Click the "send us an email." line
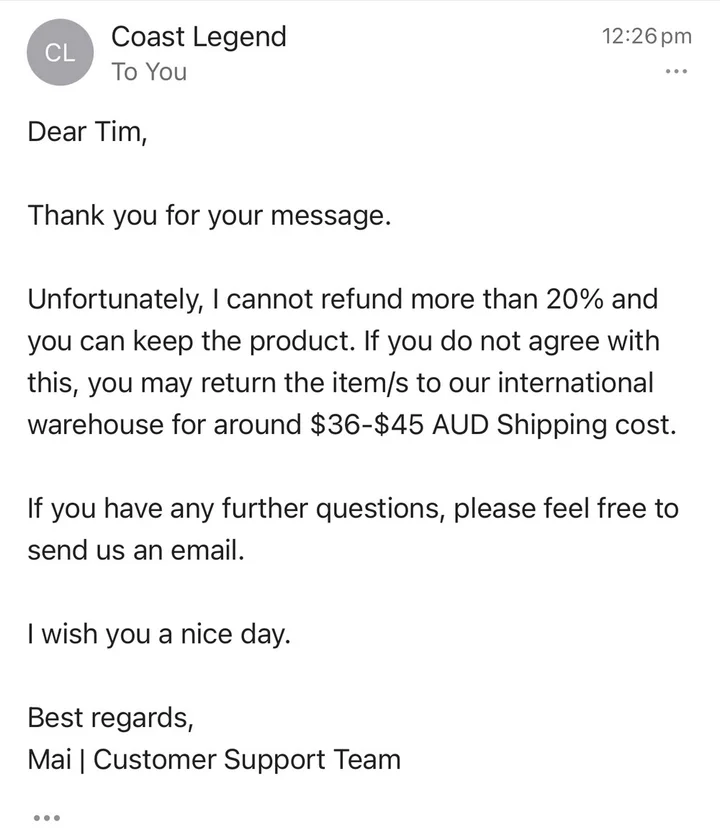This screenshot has height=829, width=720. click(x=135, y=550)
